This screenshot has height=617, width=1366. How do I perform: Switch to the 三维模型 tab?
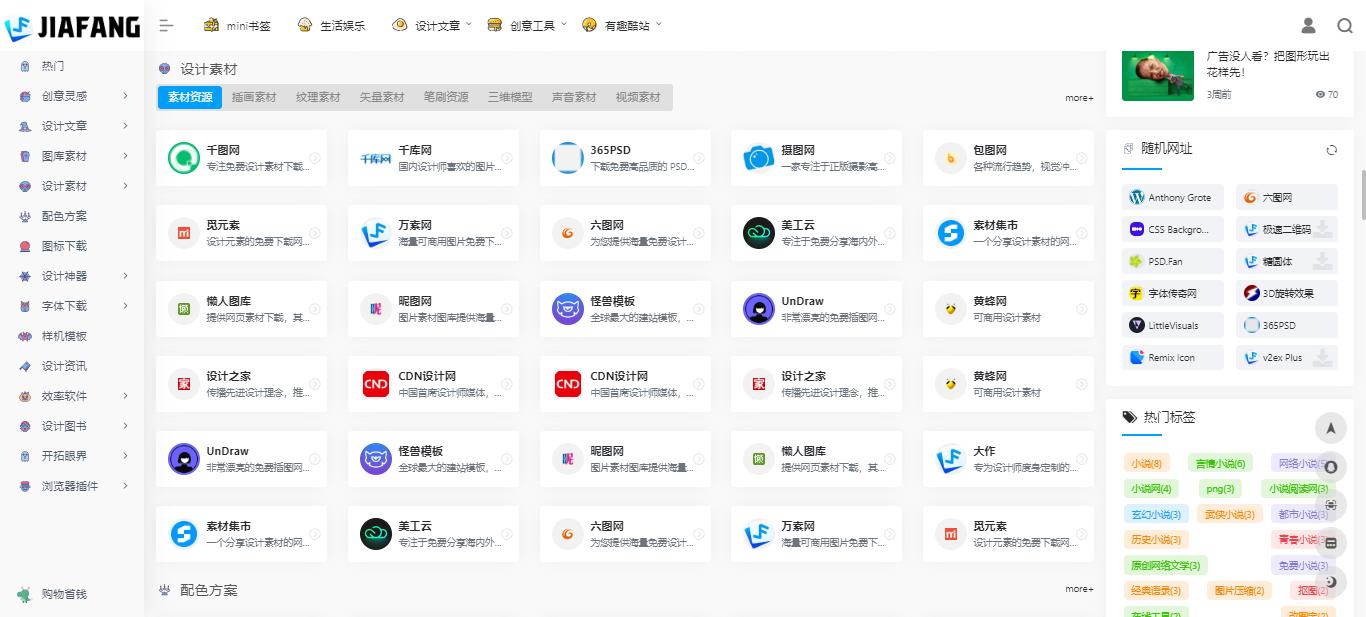coord(510,97)
